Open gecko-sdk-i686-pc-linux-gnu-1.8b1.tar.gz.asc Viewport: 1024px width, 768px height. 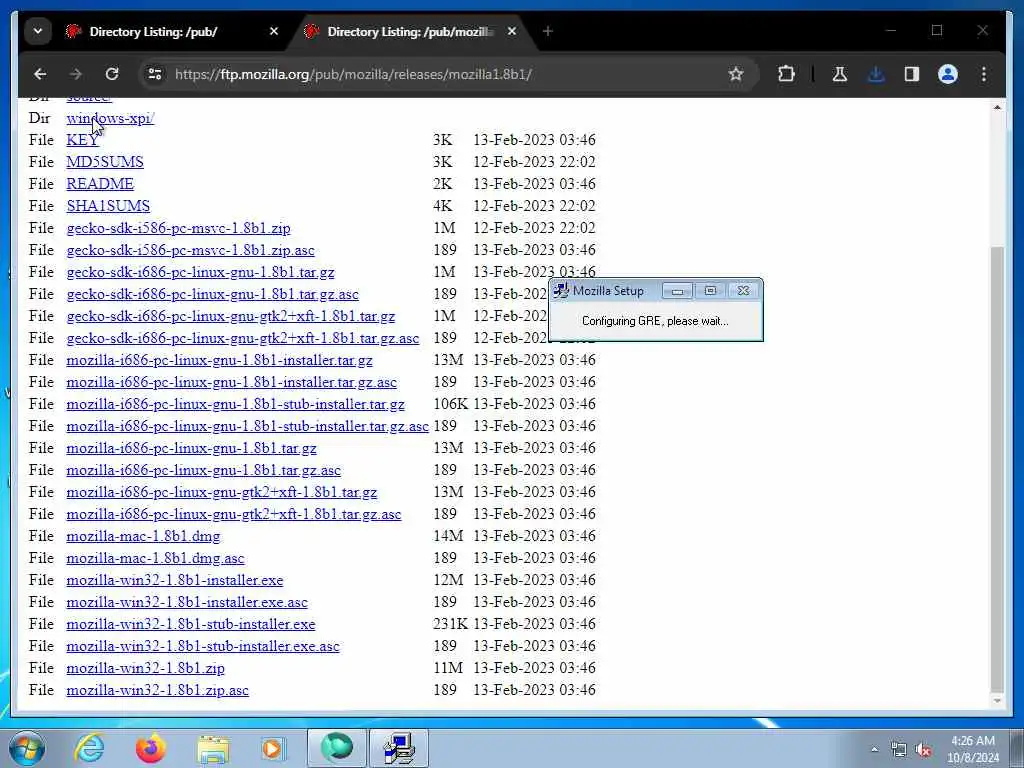point(212,294)
